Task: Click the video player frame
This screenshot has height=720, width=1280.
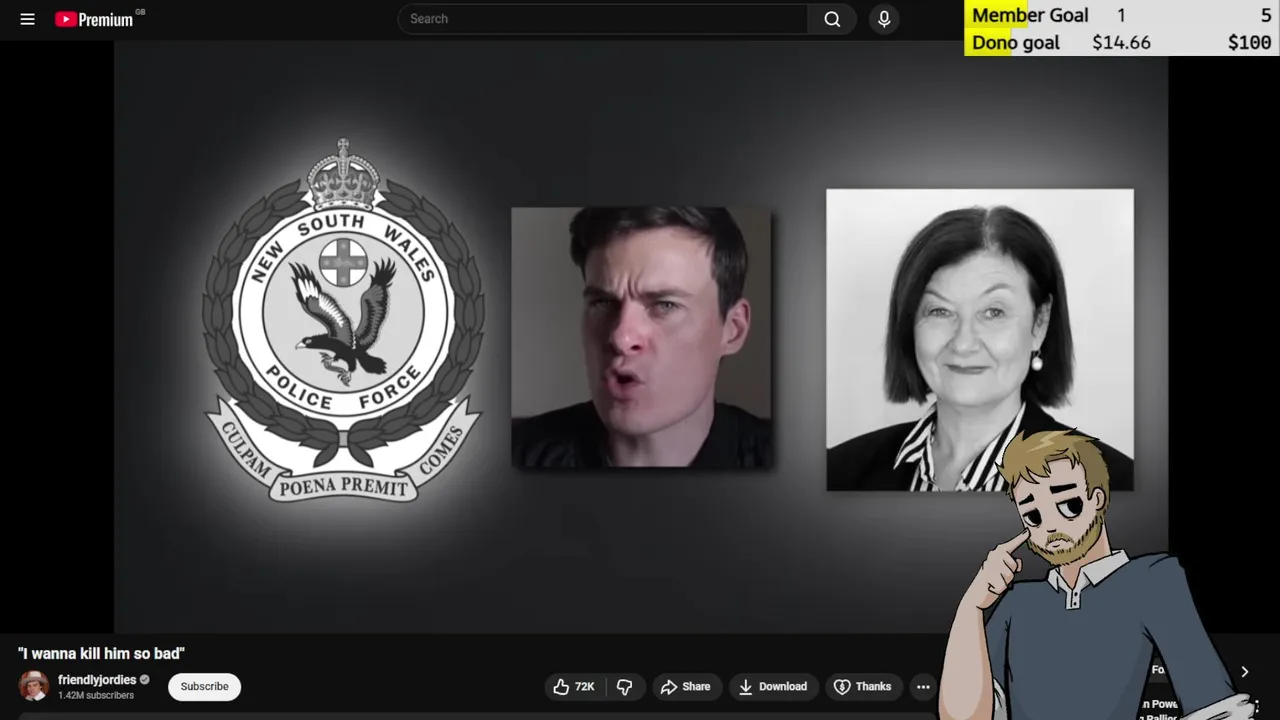Action: click(x=640, y=338)
